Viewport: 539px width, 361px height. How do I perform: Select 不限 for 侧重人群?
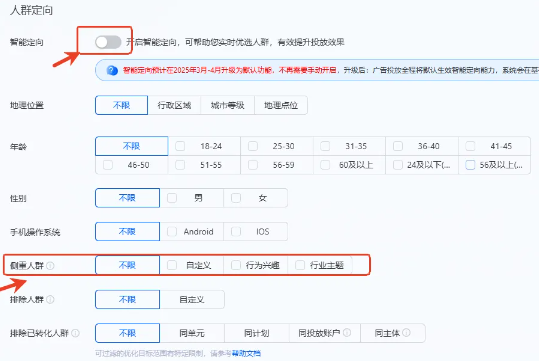(x=128, y=265)
